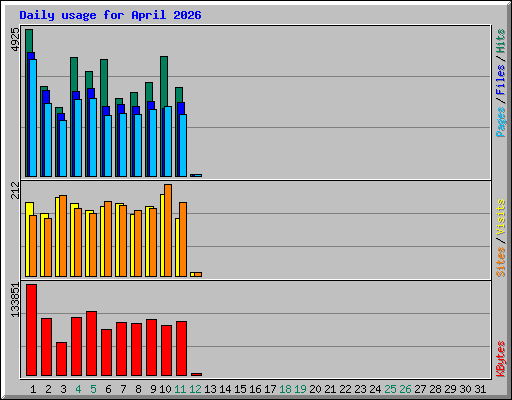Click day 22 on the x-axis

tap(345, 389)
